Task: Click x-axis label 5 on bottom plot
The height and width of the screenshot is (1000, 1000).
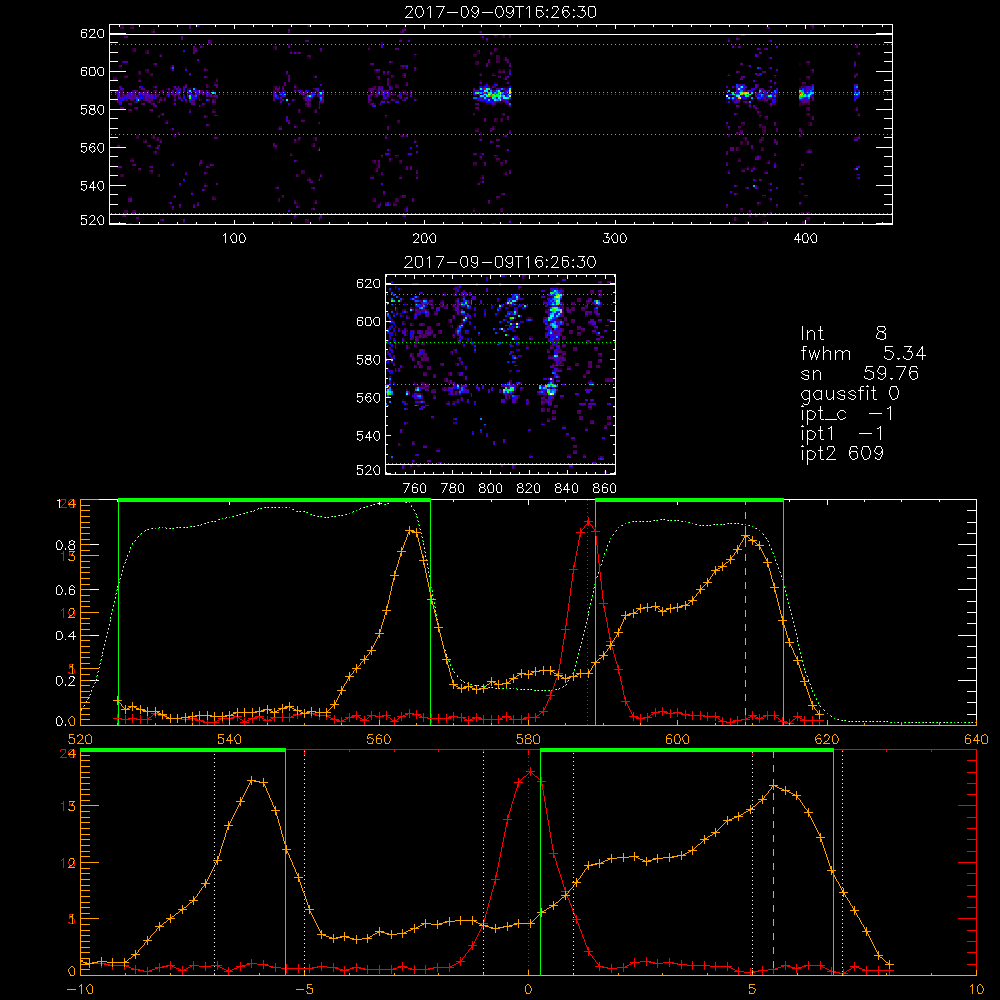Action: (753, 989)
